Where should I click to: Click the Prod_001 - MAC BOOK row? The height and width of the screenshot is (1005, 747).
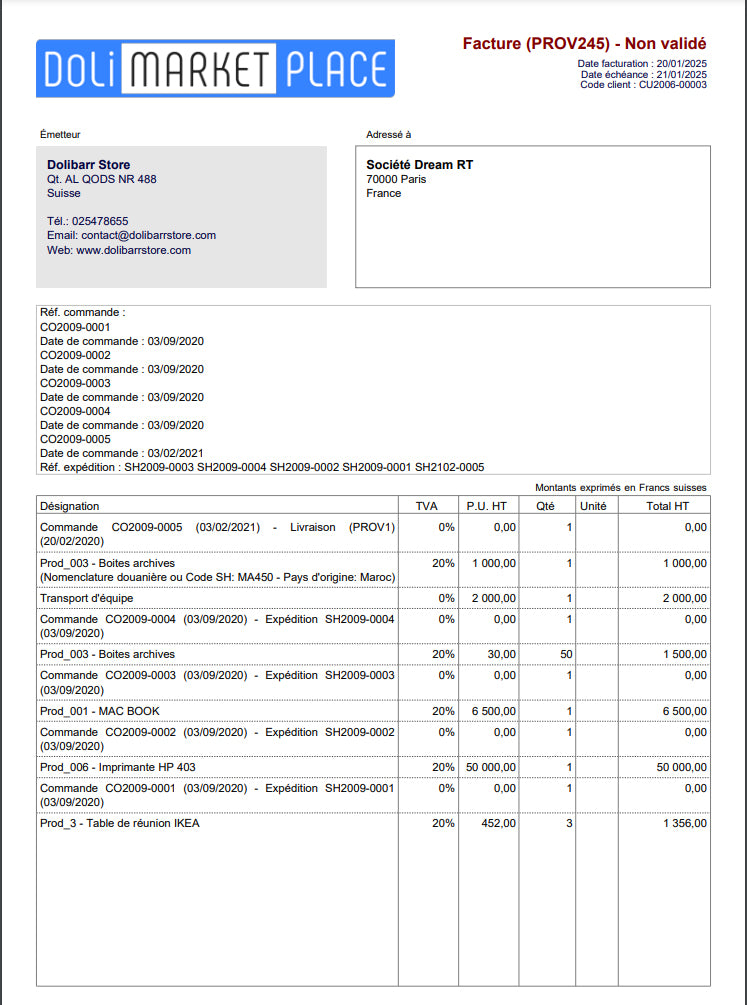click(100, 711)
